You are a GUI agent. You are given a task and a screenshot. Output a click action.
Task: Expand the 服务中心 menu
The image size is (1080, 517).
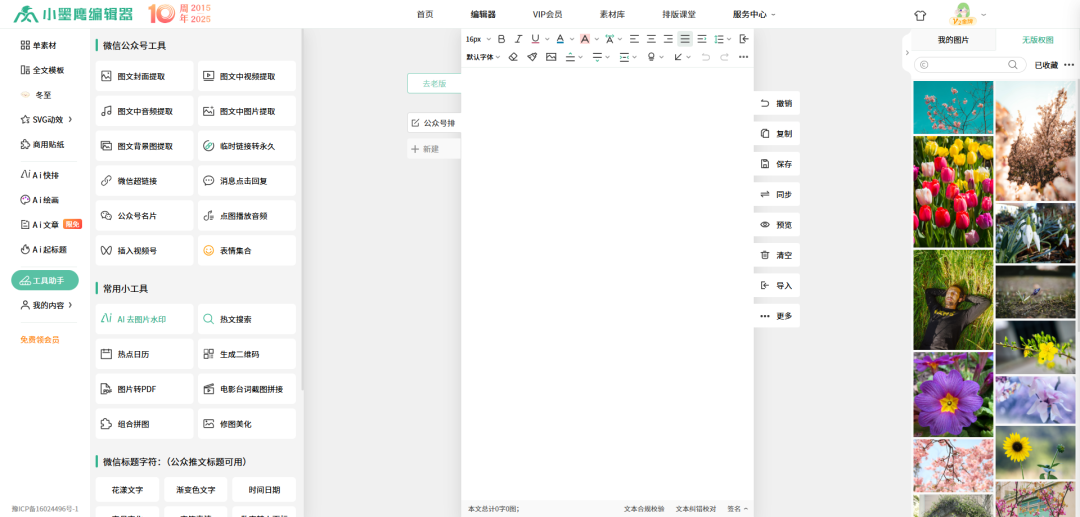coord(754,14)
